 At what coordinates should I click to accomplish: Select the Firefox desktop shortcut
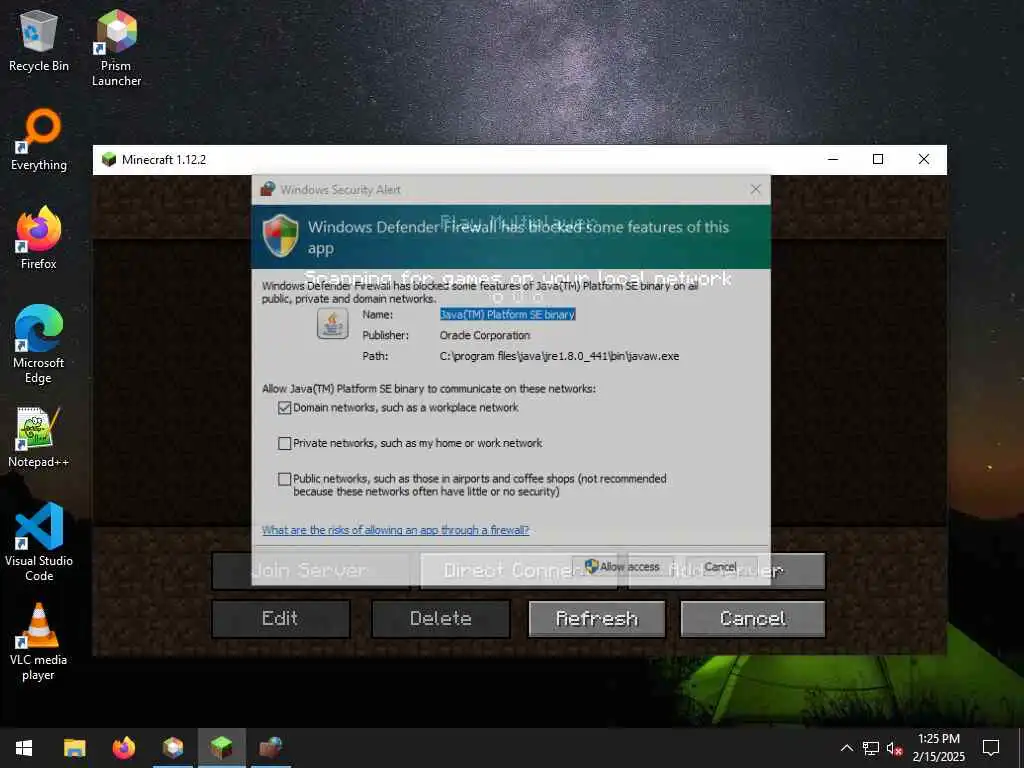(x=39, y=238)
